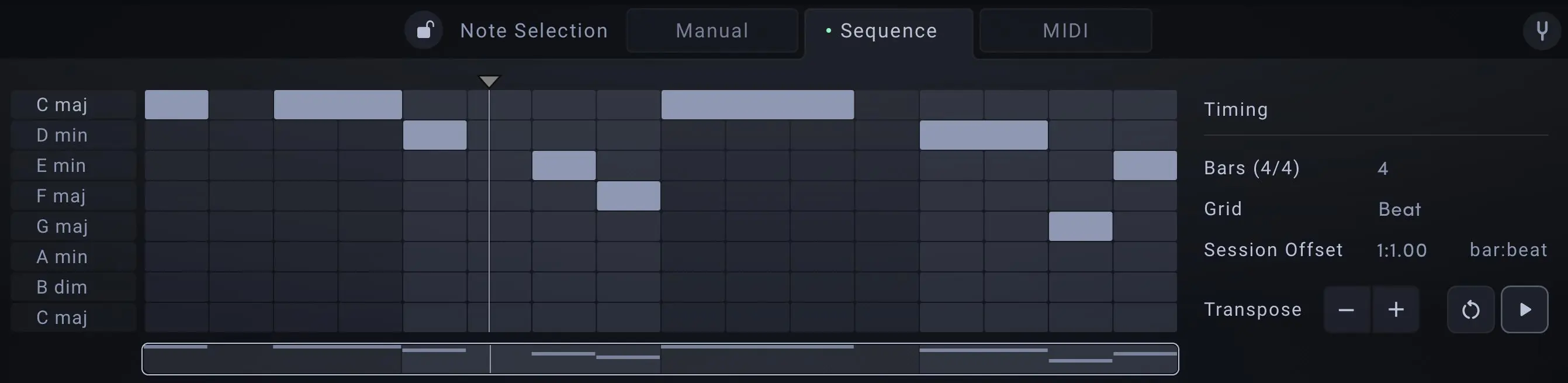Select the F maj row label
Image resolution: width=1568 pixels, height=383 pixels.
[x=73, y=196]
